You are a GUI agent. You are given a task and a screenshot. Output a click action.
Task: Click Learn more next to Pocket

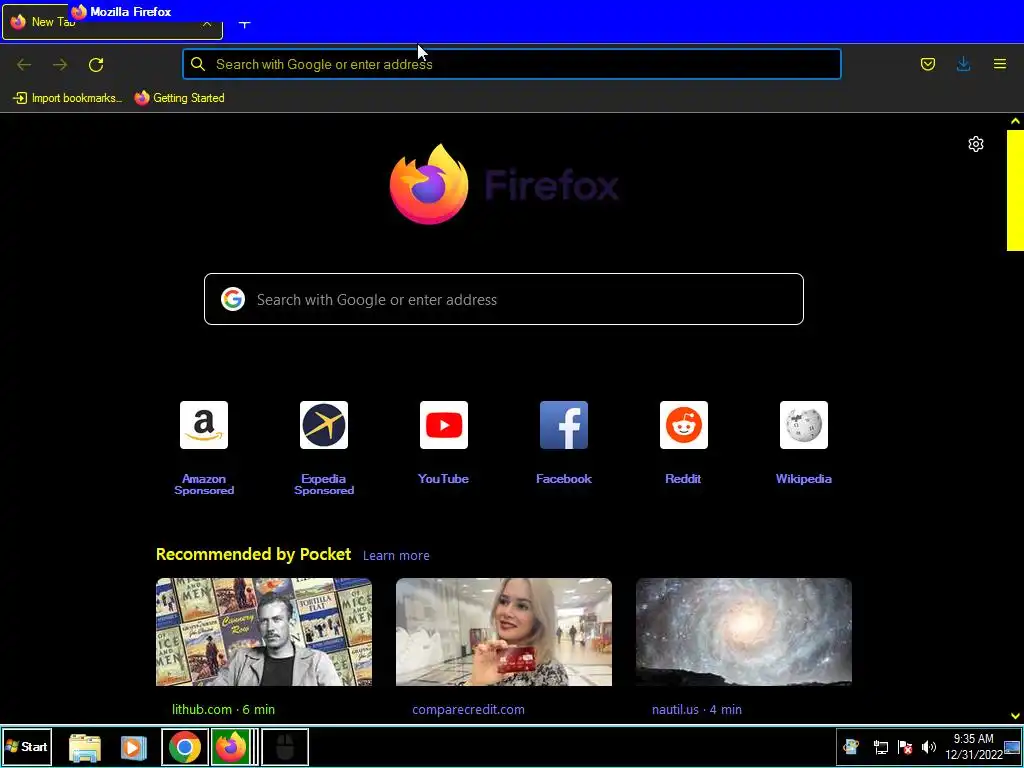click(396, 555)
